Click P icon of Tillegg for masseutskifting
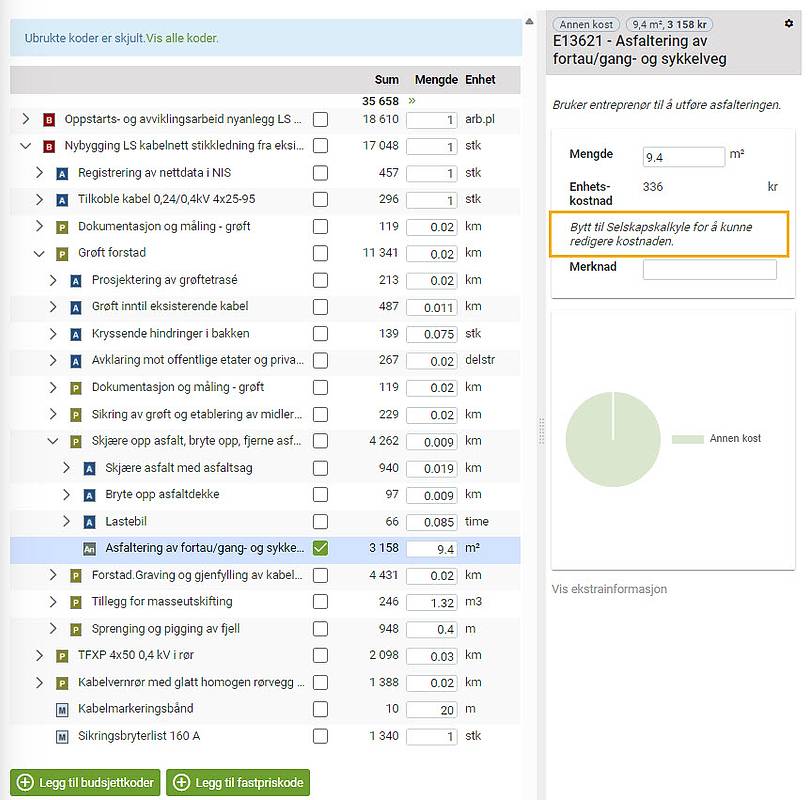Viewport: 808px width, 800px height. (x=76, y=603)
